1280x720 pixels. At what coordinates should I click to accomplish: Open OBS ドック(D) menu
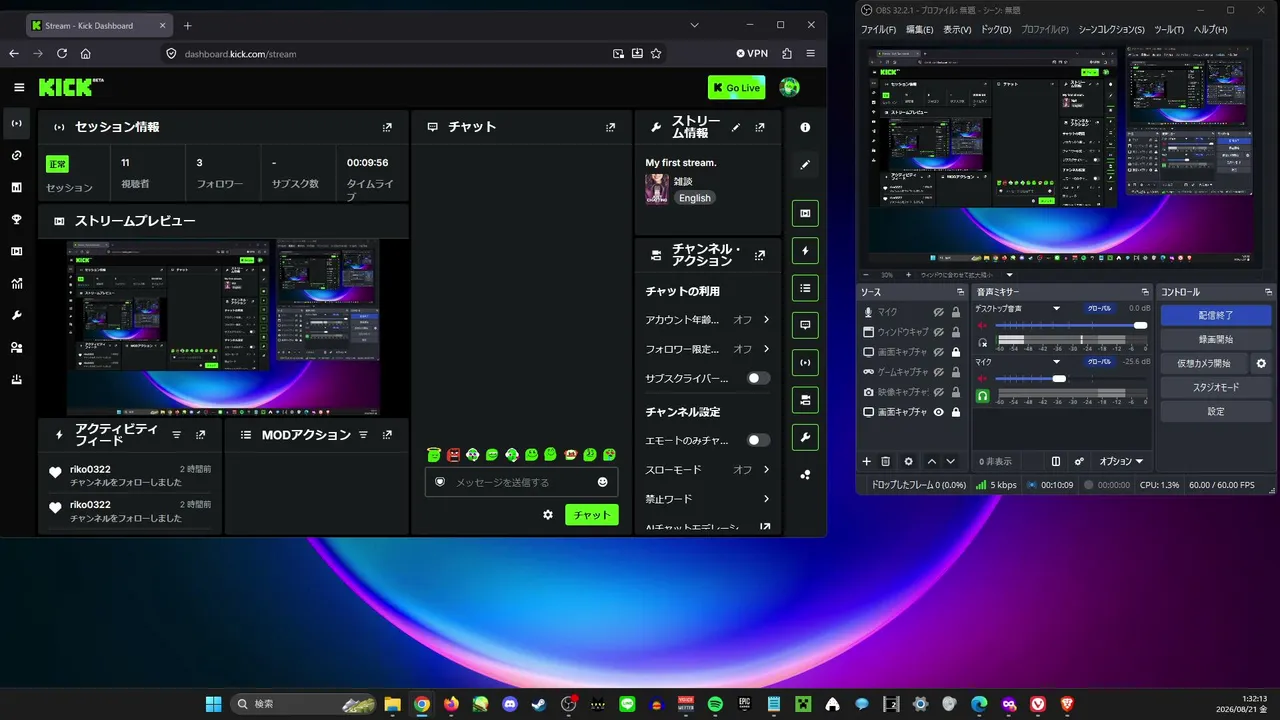(x=995, y=30)
